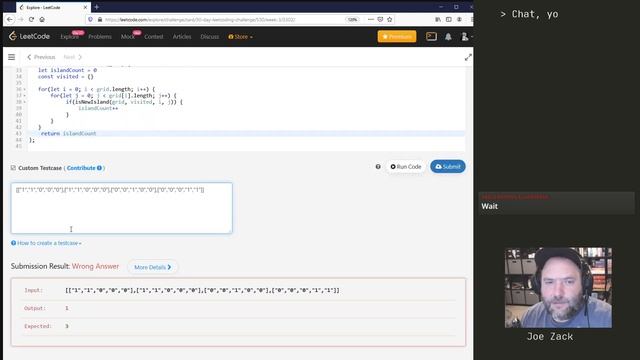
Task: Open the playground terminal icon
Action: click(x=431, y=36)
